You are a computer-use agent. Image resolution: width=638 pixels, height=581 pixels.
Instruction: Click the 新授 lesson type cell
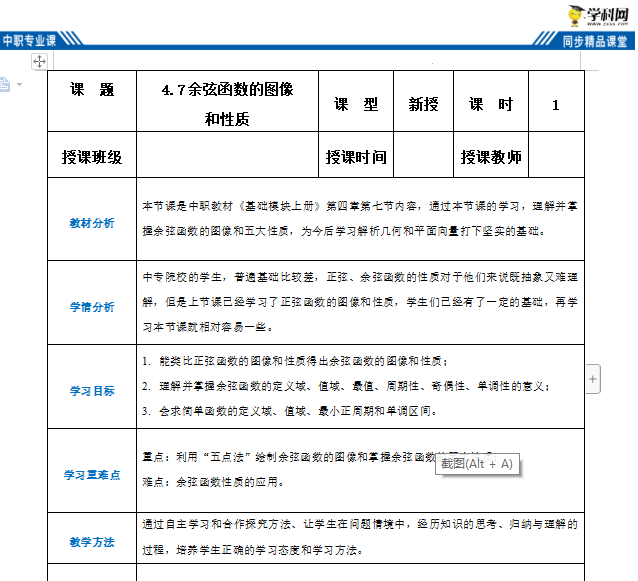(x=423, y=105)
